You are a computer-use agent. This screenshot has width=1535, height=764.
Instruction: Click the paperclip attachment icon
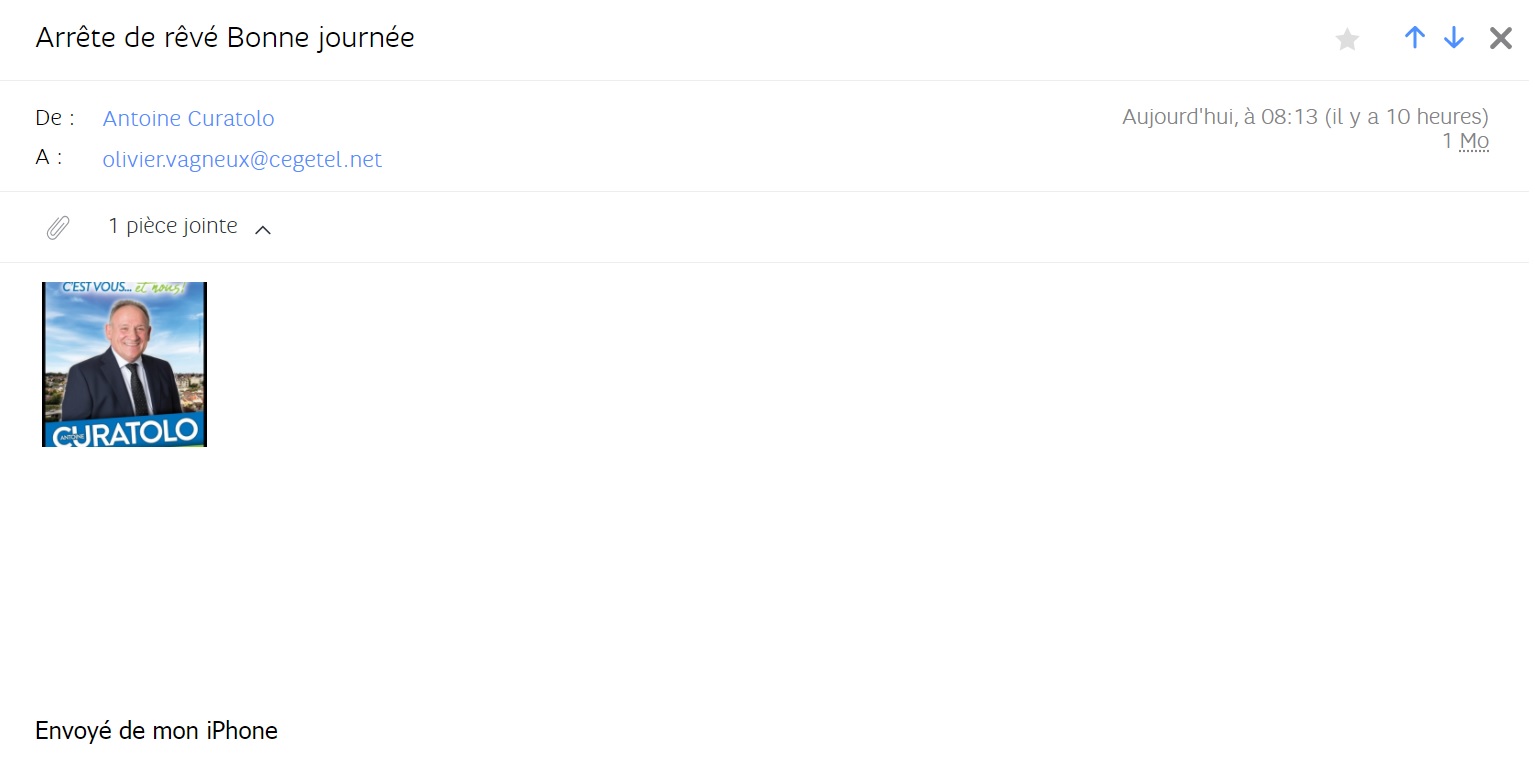tap(58, 228)
